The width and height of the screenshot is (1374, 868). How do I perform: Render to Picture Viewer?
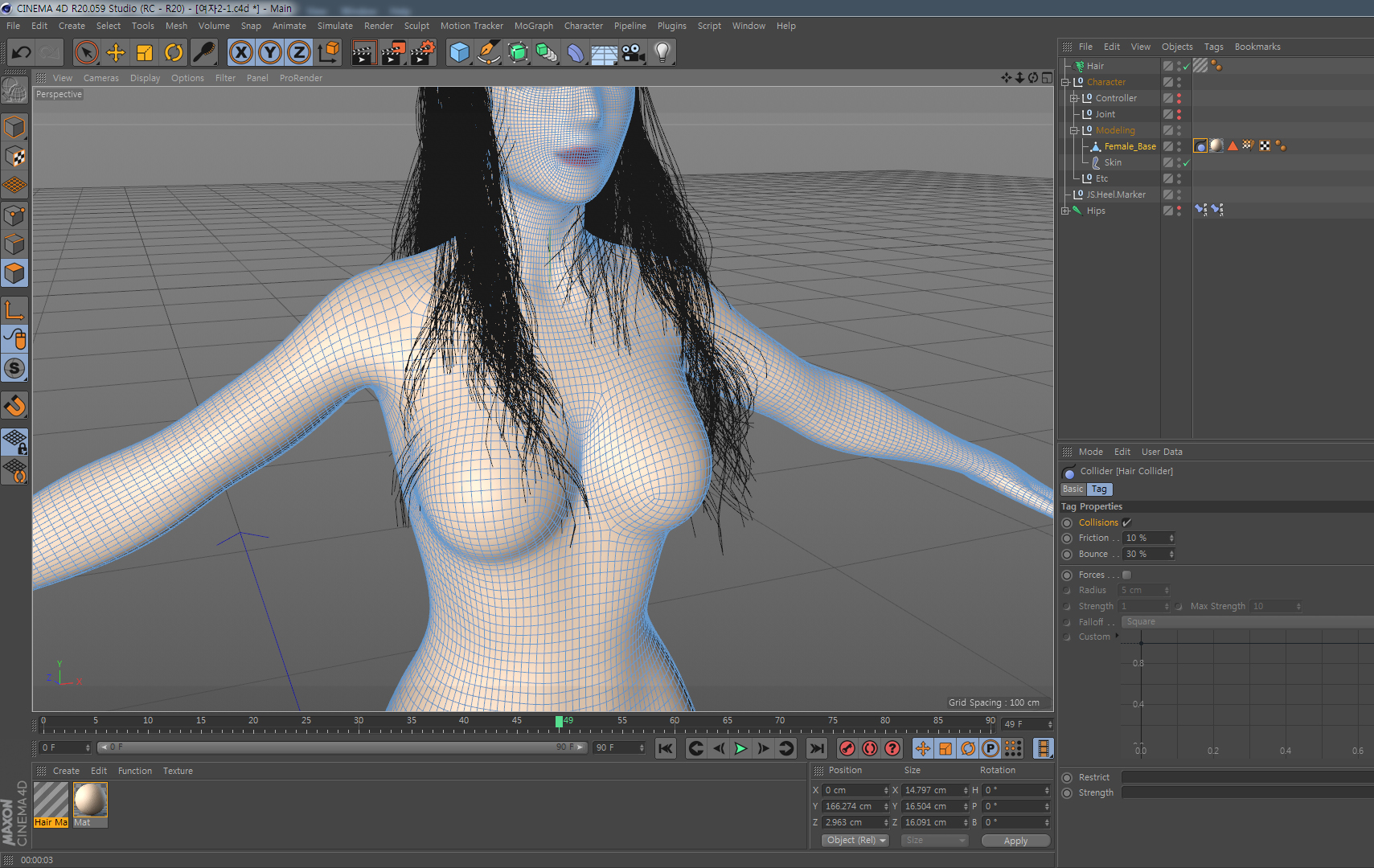pos(393,53)
